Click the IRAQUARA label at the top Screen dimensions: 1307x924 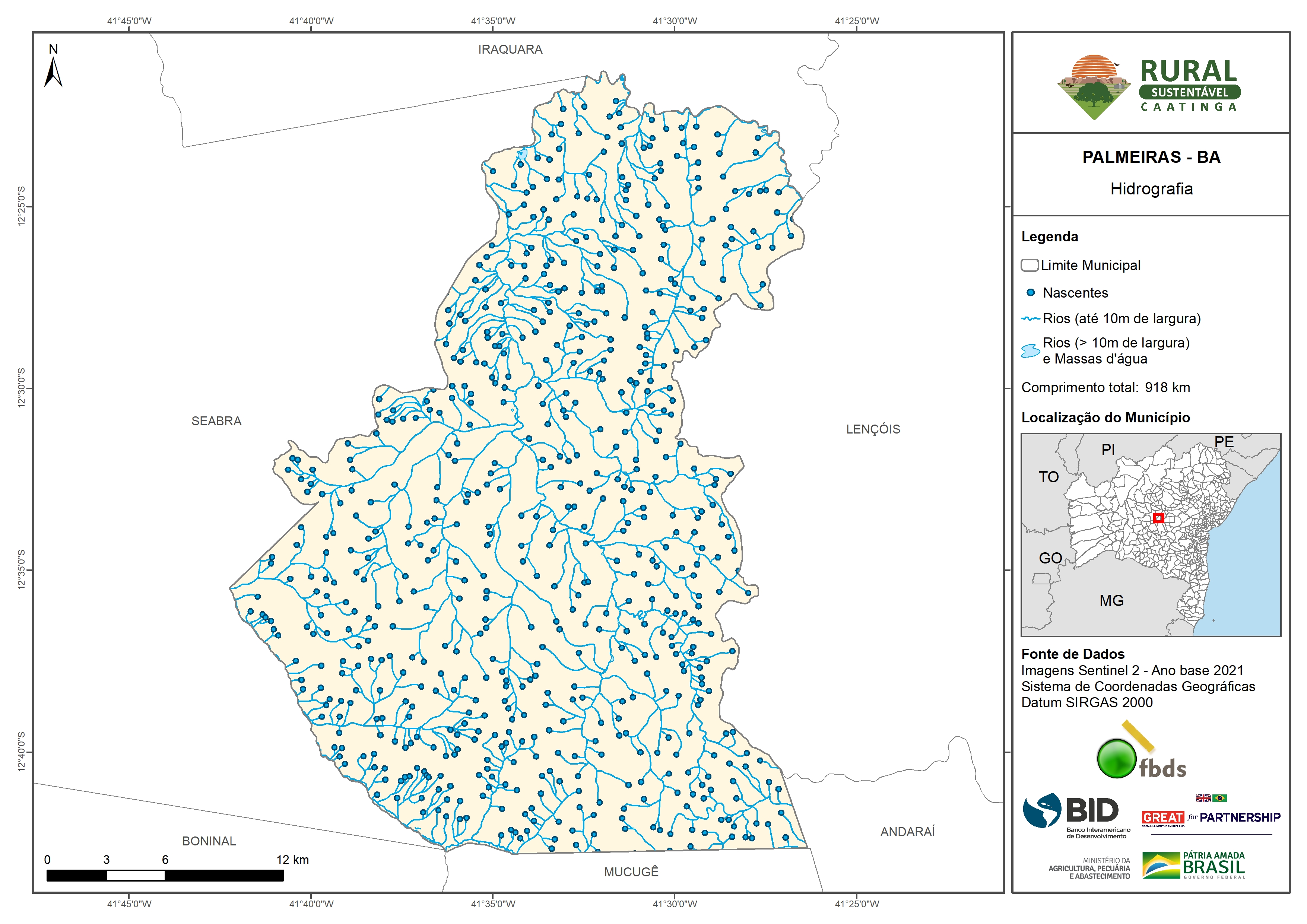pos(510,50)
